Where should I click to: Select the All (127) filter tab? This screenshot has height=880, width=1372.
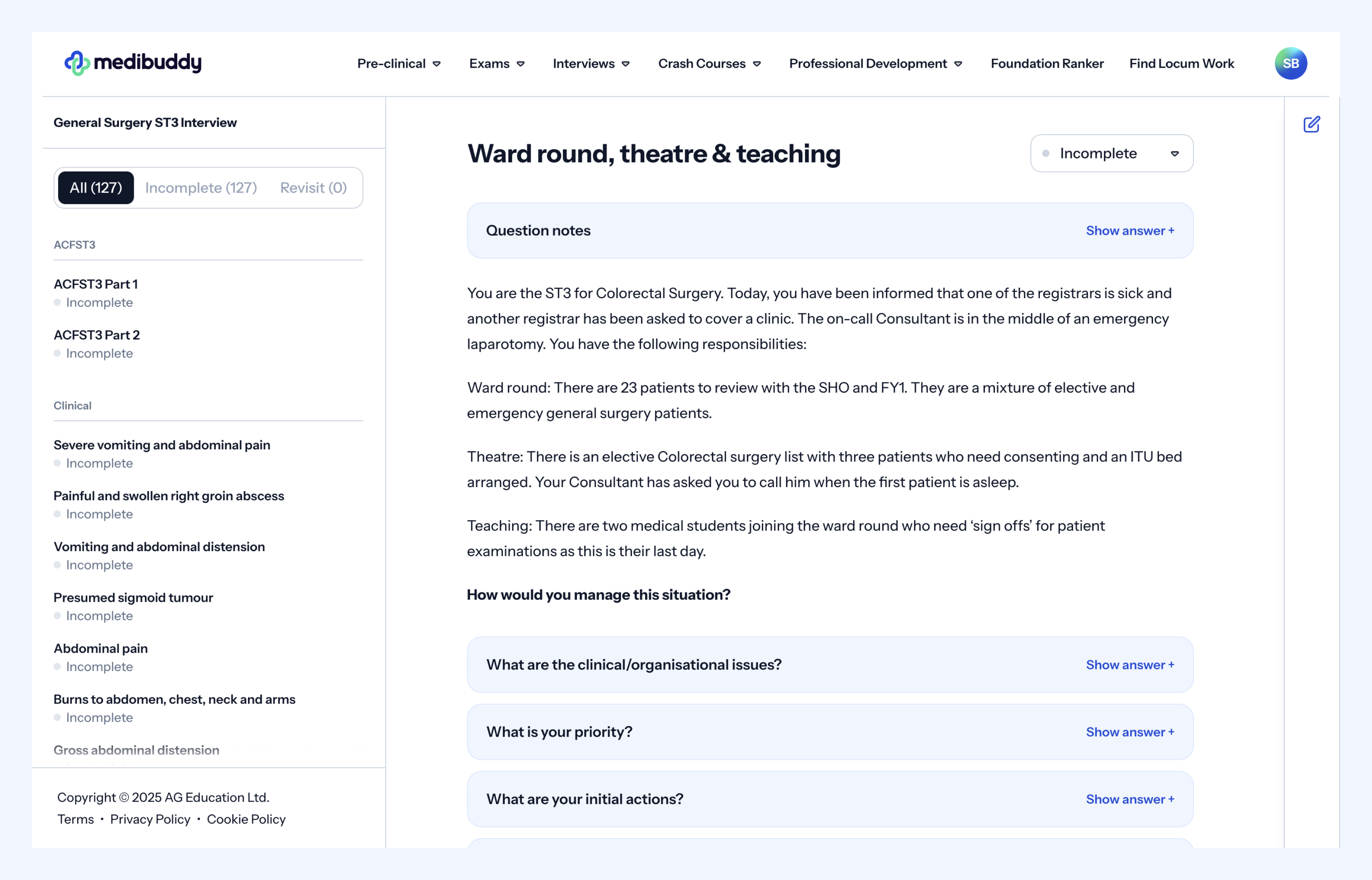pos(96,187)
